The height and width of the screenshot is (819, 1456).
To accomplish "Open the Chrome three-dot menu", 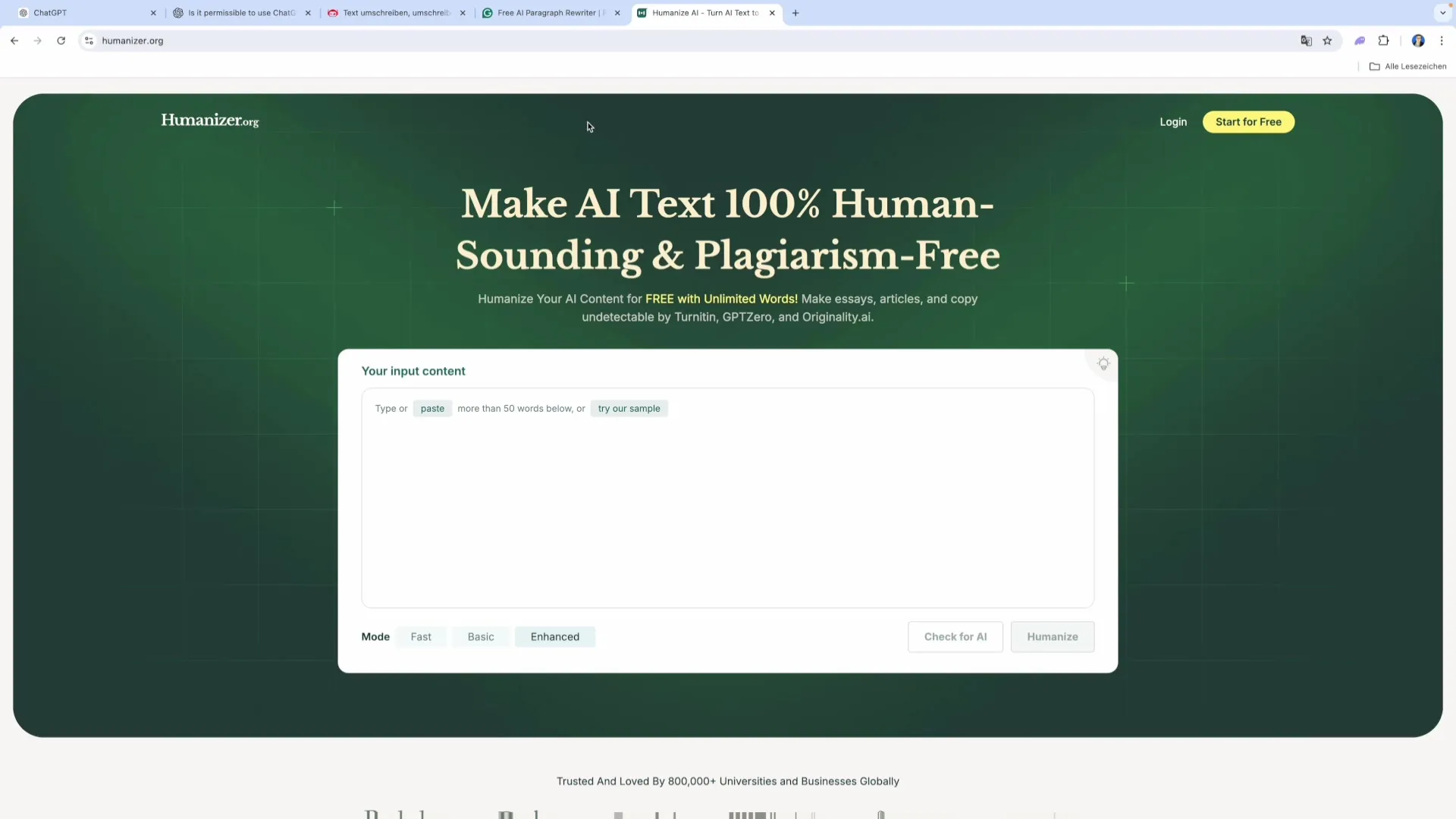I will 1442,41.
